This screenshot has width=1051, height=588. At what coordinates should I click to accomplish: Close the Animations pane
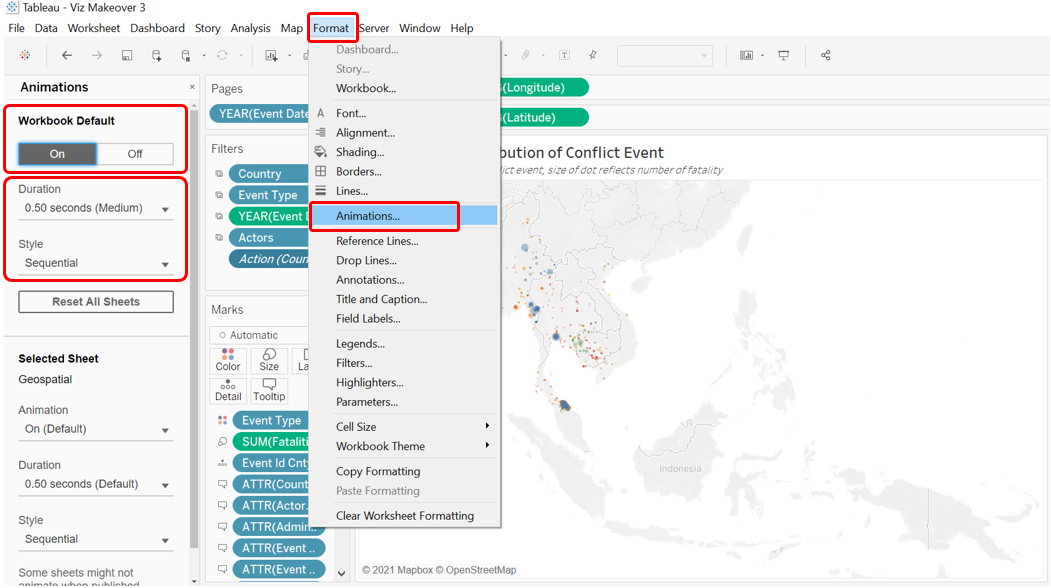pyautogui.click(x=192, y=87)
